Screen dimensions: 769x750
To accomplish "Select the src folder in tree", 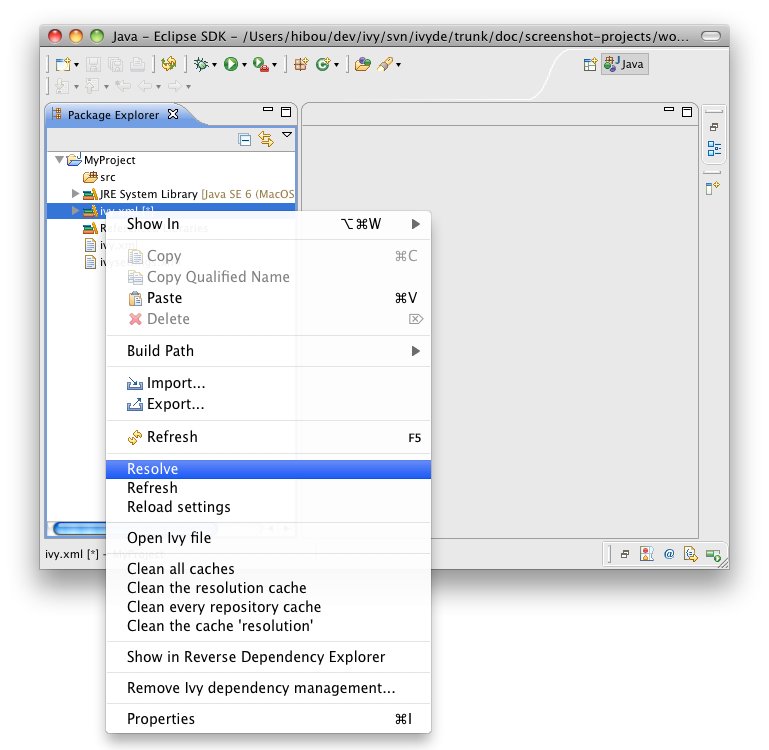I will coord(107,177).
